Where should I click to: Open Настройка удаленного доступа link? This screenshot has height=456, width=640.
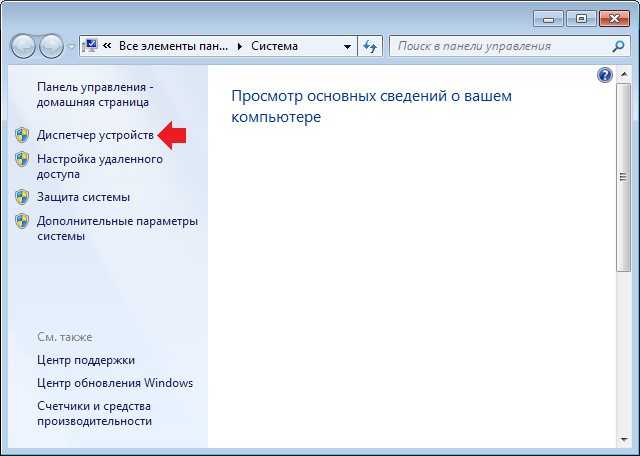(100, 166)
